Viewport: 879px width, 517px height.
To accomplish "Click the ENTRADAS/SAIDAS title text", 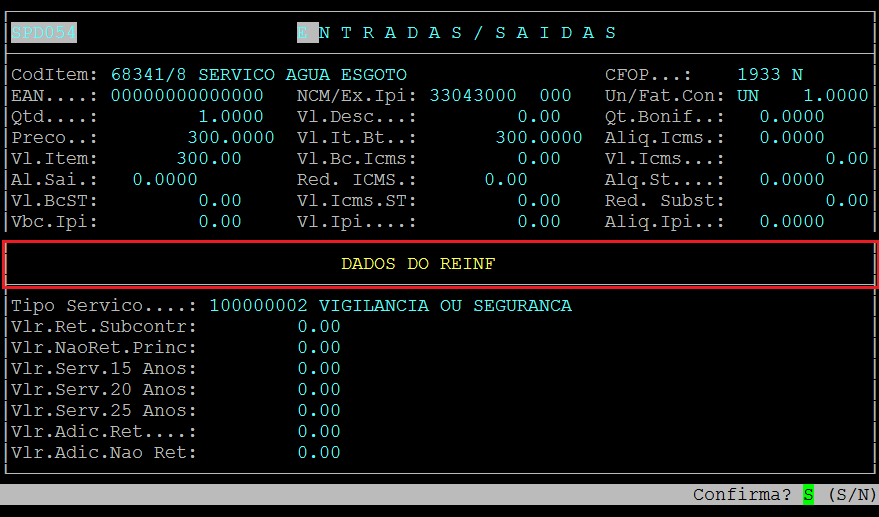I will (x=458, y=33).
